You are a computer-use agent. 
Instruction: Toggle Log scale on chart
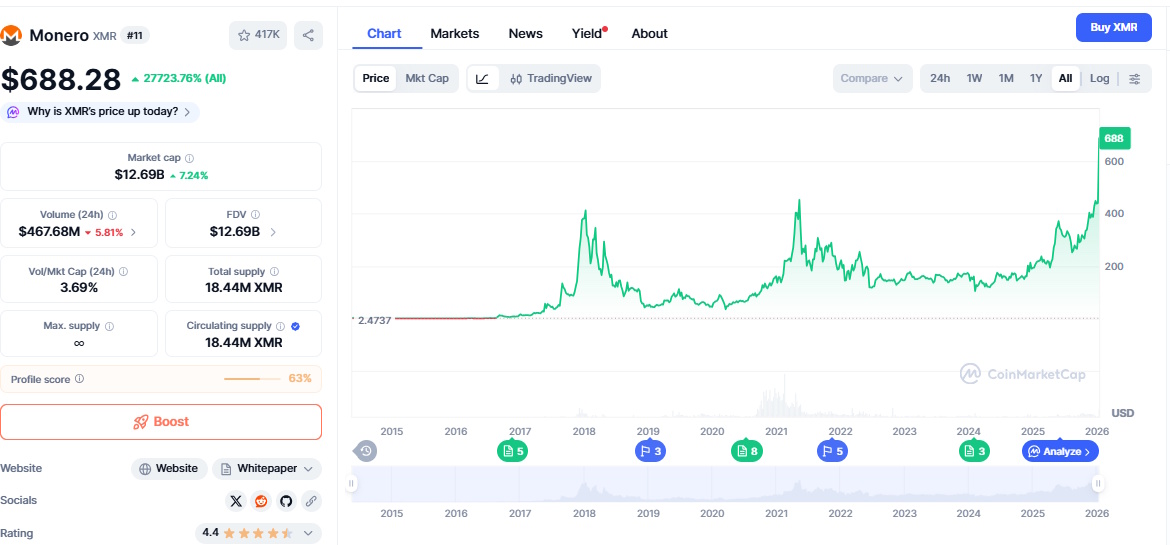click(x=1099, y=79)
